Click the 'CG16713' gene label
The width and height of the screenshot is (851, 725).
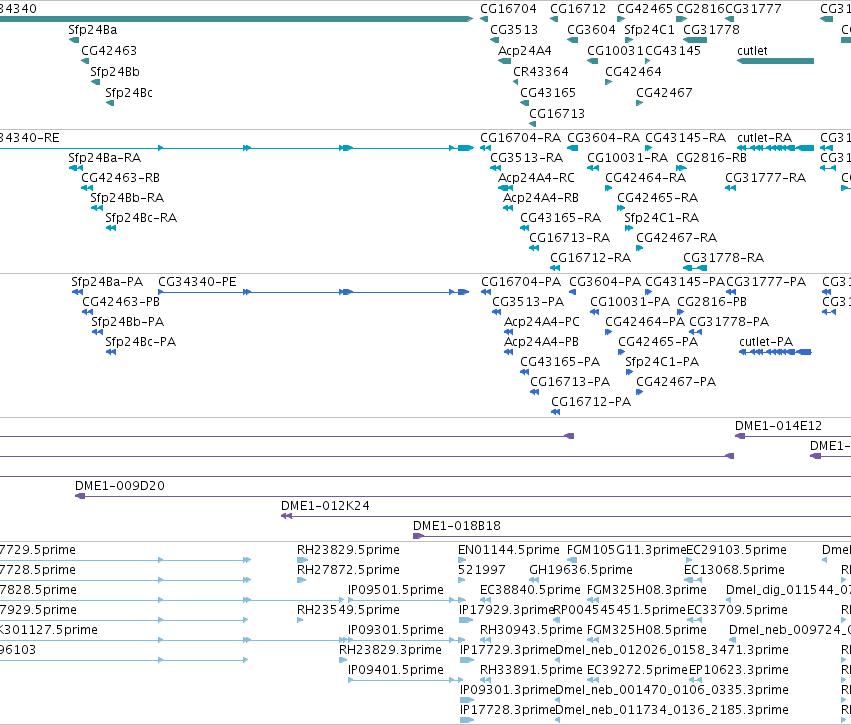557,115
